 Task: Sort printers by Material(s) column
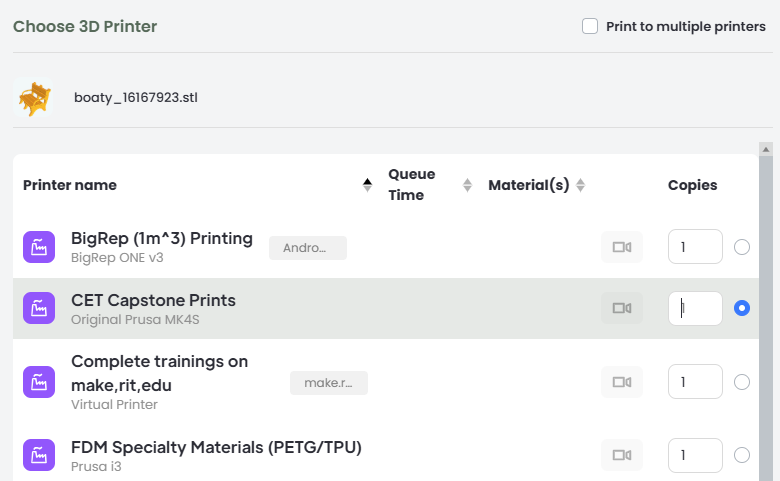tap(580, 185)
